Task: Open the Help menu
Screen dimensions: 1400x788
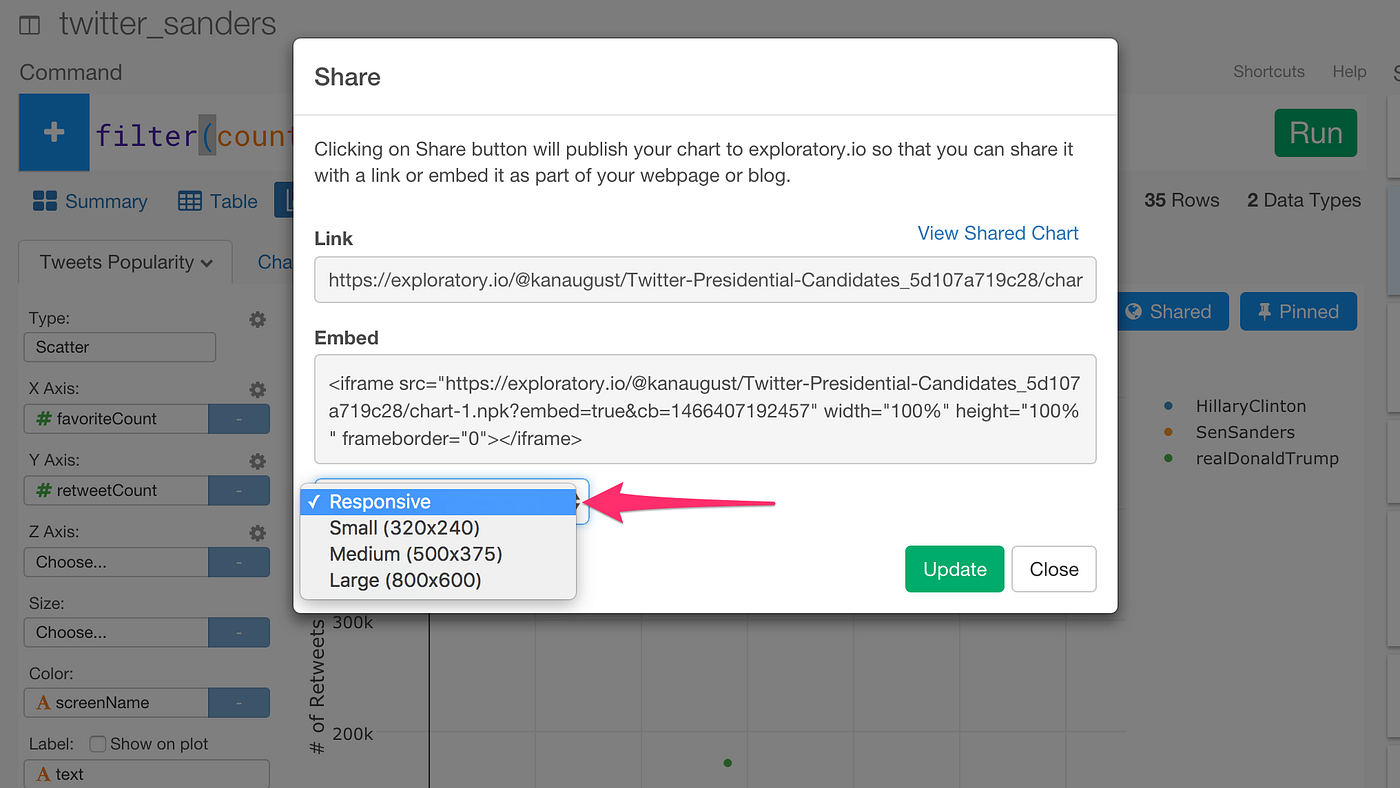Action: (x=1349, y=71)
